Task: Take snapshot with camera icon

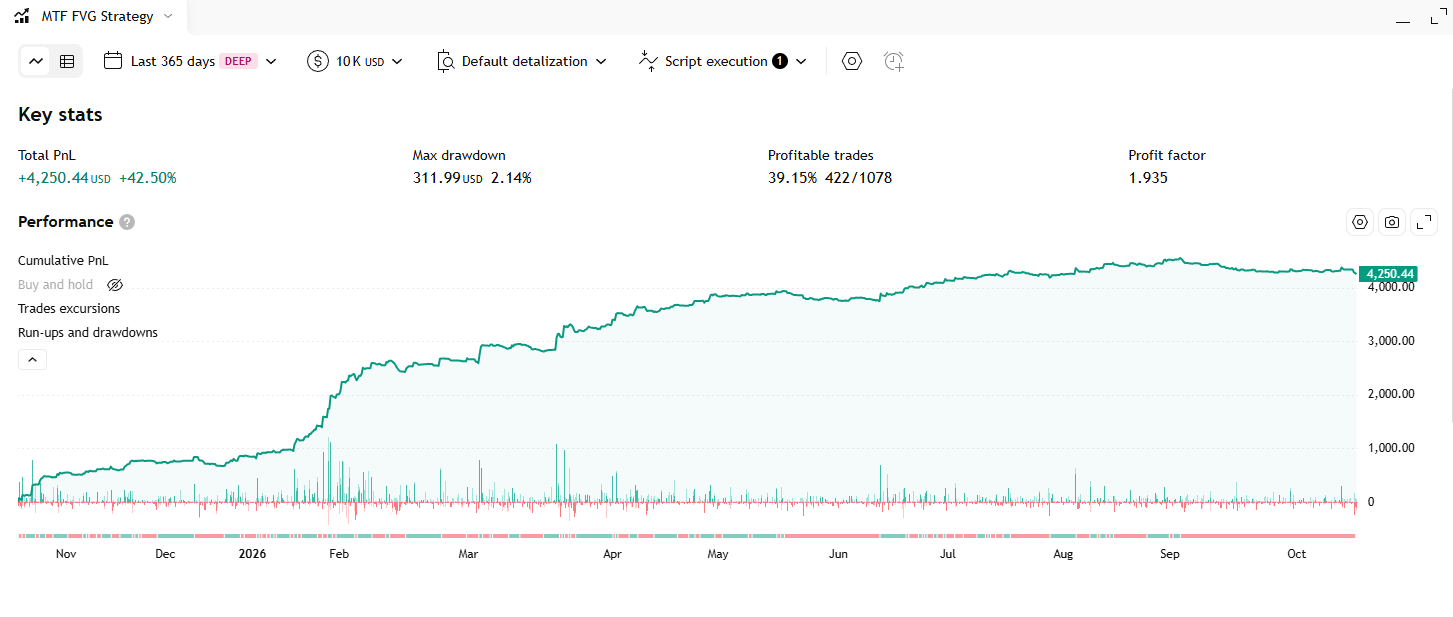Action: [x=1392, y=222]
